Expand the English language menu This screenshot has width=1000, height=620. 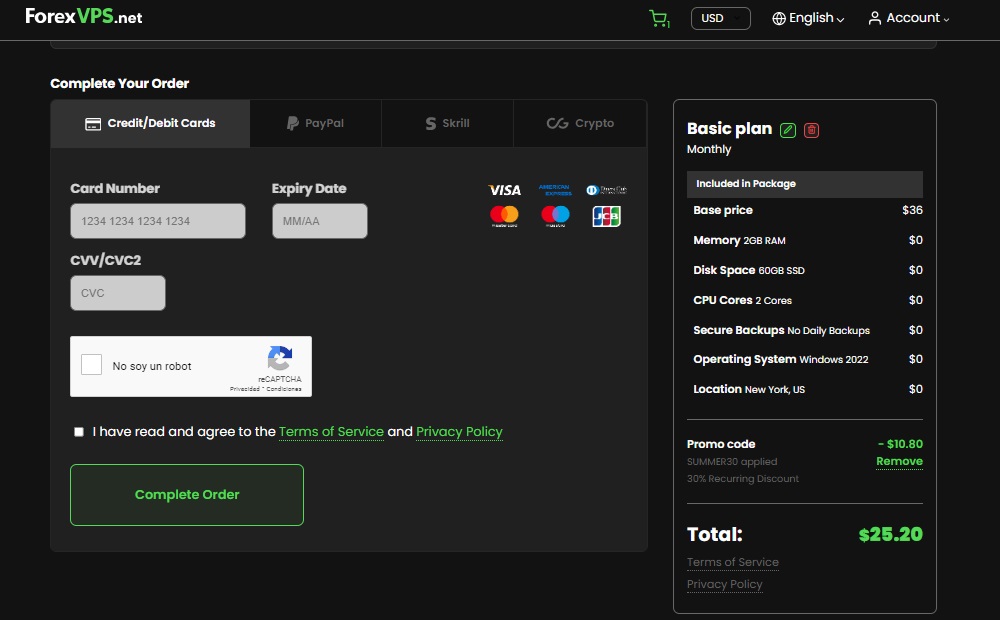(808, 18)
